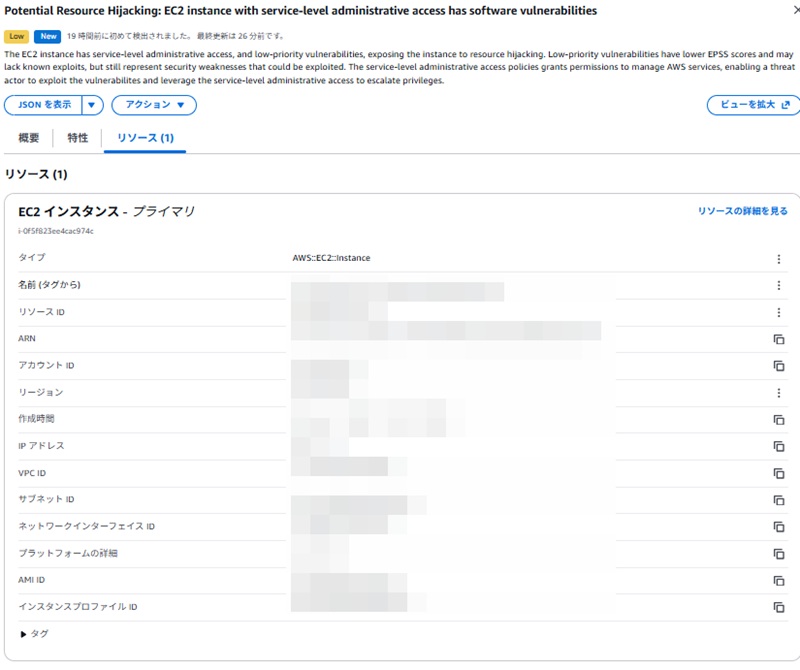
Task: Copy the 作成時間 value
Action: click(778, 420)
